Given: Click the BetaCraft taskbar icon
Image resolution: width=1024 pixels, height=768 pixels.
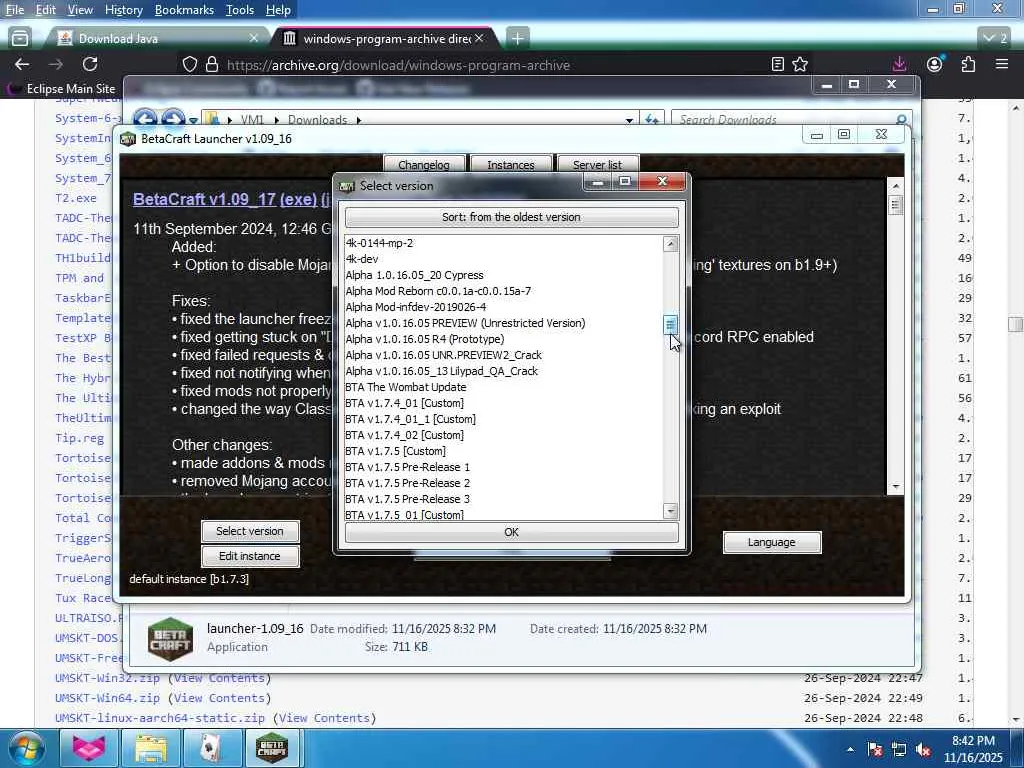Looking at the screenshot, I should coord(272,748).
